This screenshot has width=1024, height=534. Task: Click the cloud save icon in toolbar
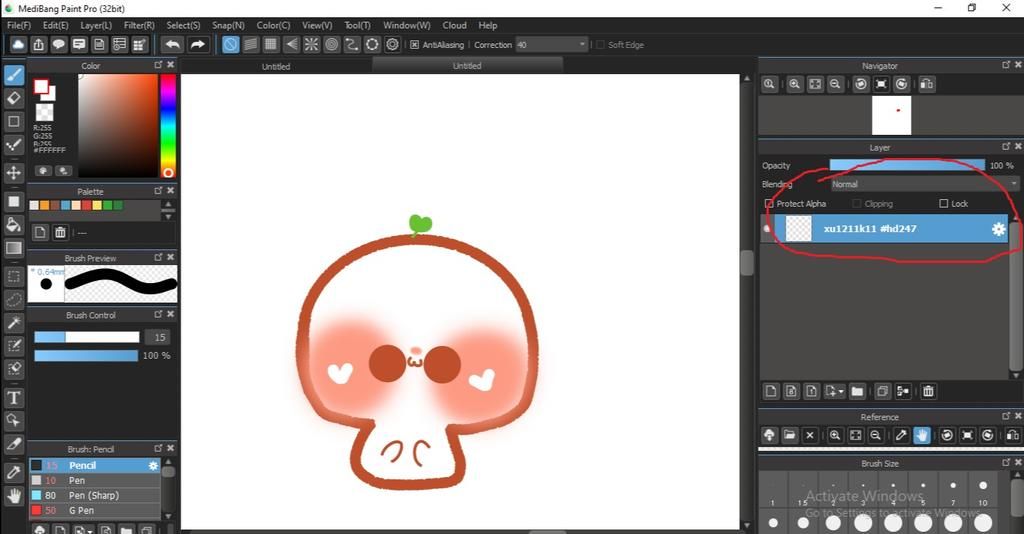[18, 44]
